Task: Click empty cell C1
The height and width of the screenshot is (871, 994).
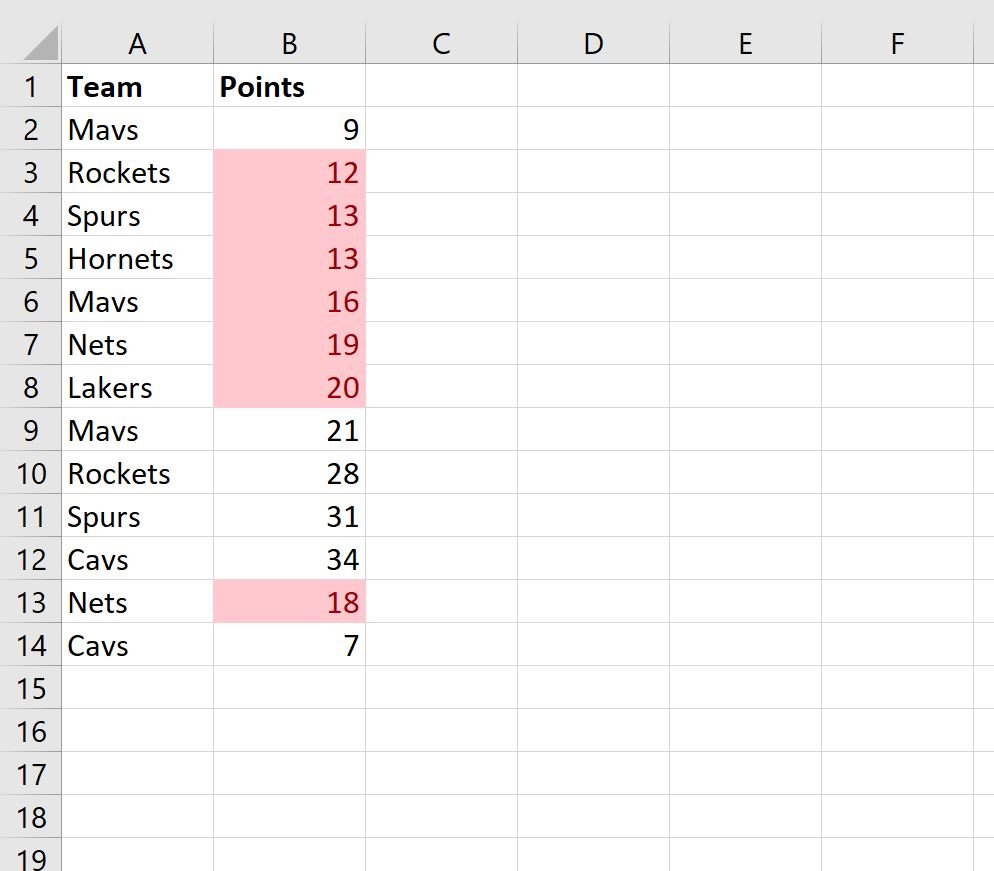Action: point(442,86)
